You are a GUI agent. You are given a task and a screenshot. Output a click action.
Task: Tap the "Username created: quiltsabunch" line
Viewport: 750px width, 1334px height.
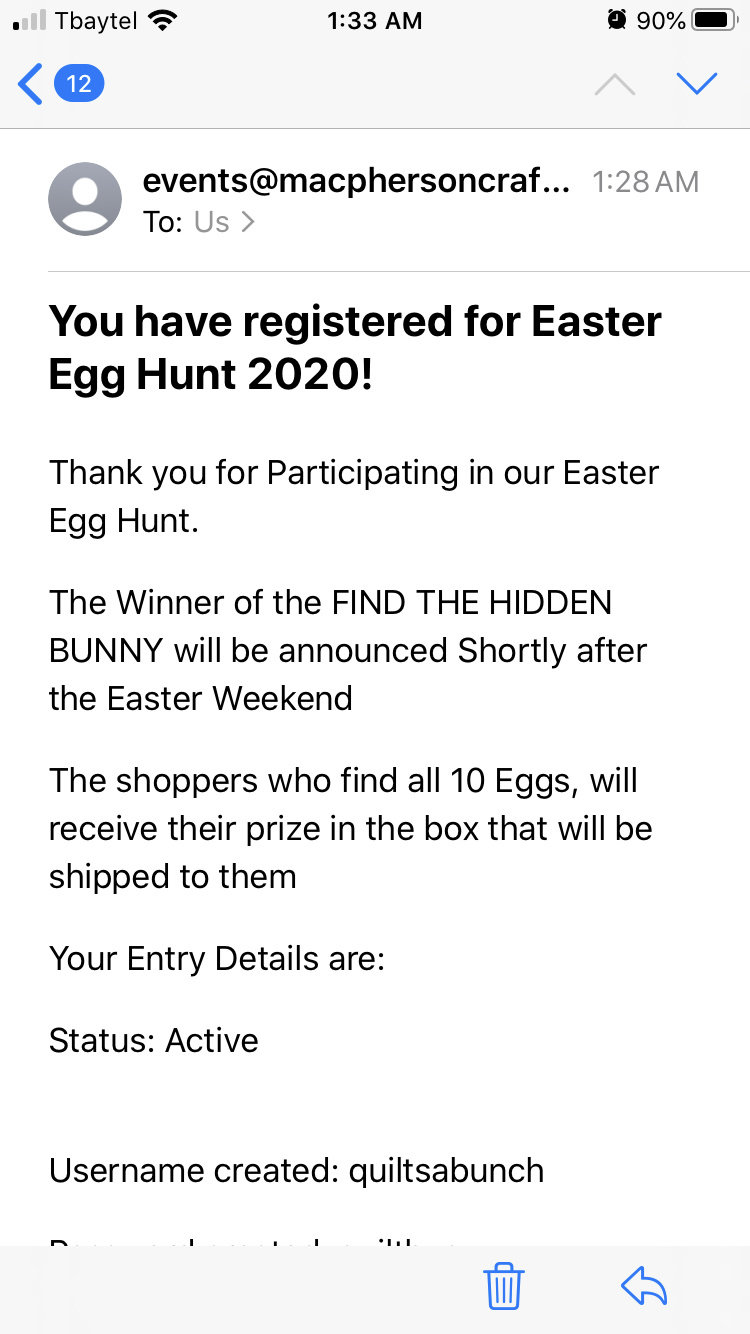[x=296, y=1170]
